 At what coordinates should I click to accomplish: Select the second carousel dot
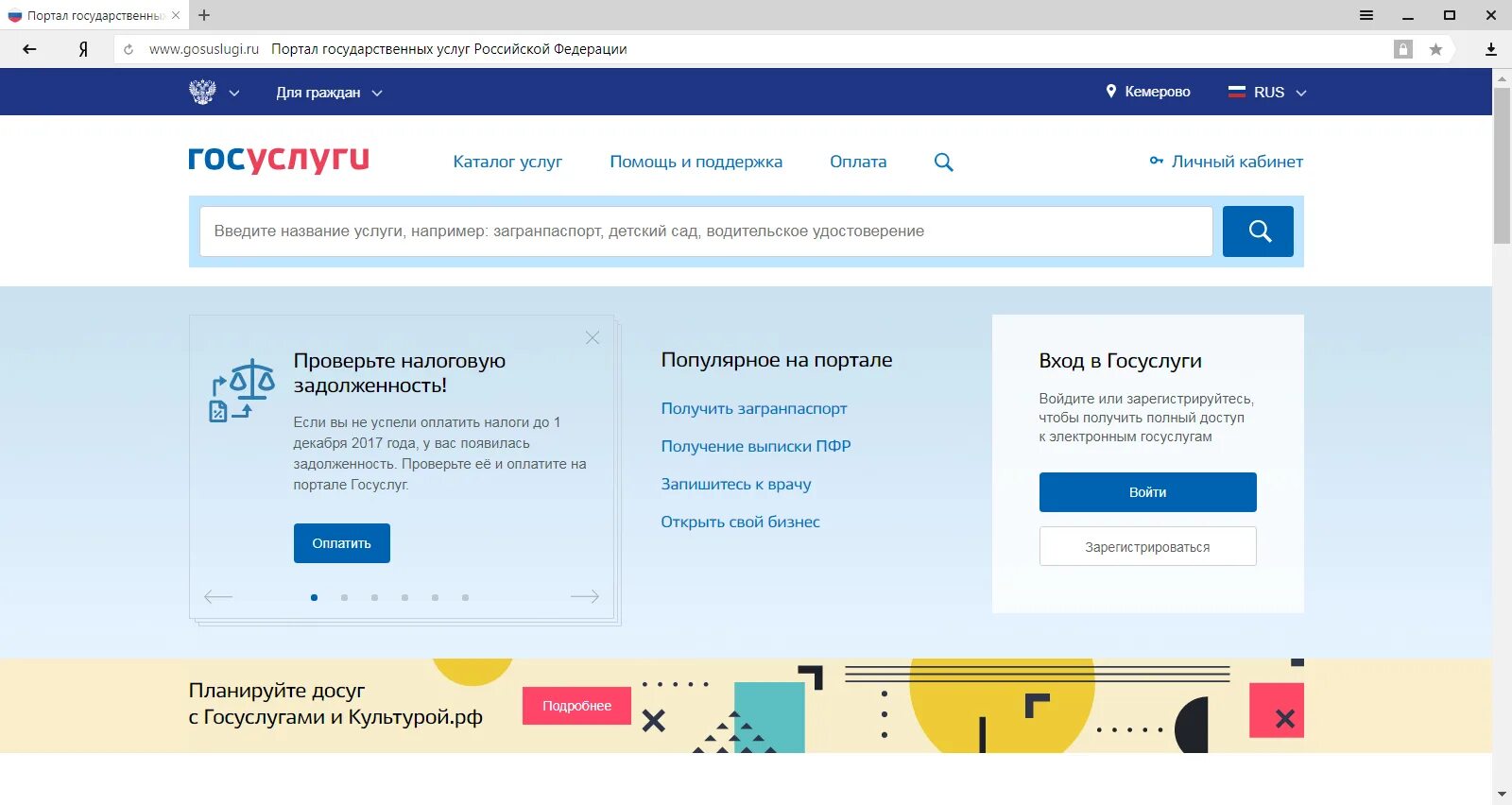pos(344,597)
